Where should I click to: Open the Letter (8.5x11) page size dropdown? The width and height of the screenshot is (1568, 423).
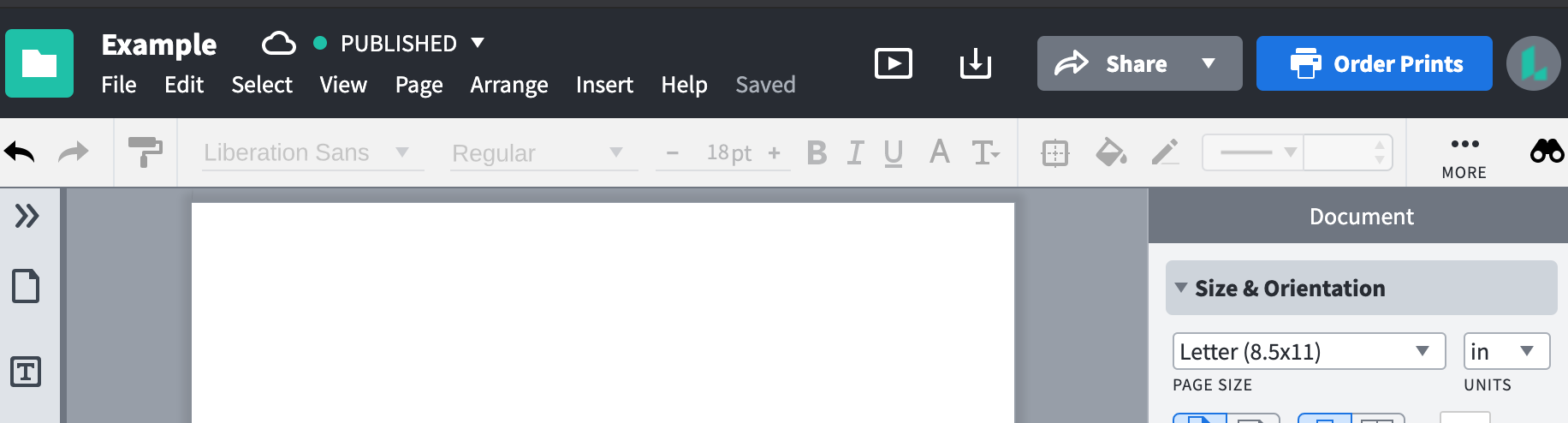click(x=1308, y=351)
